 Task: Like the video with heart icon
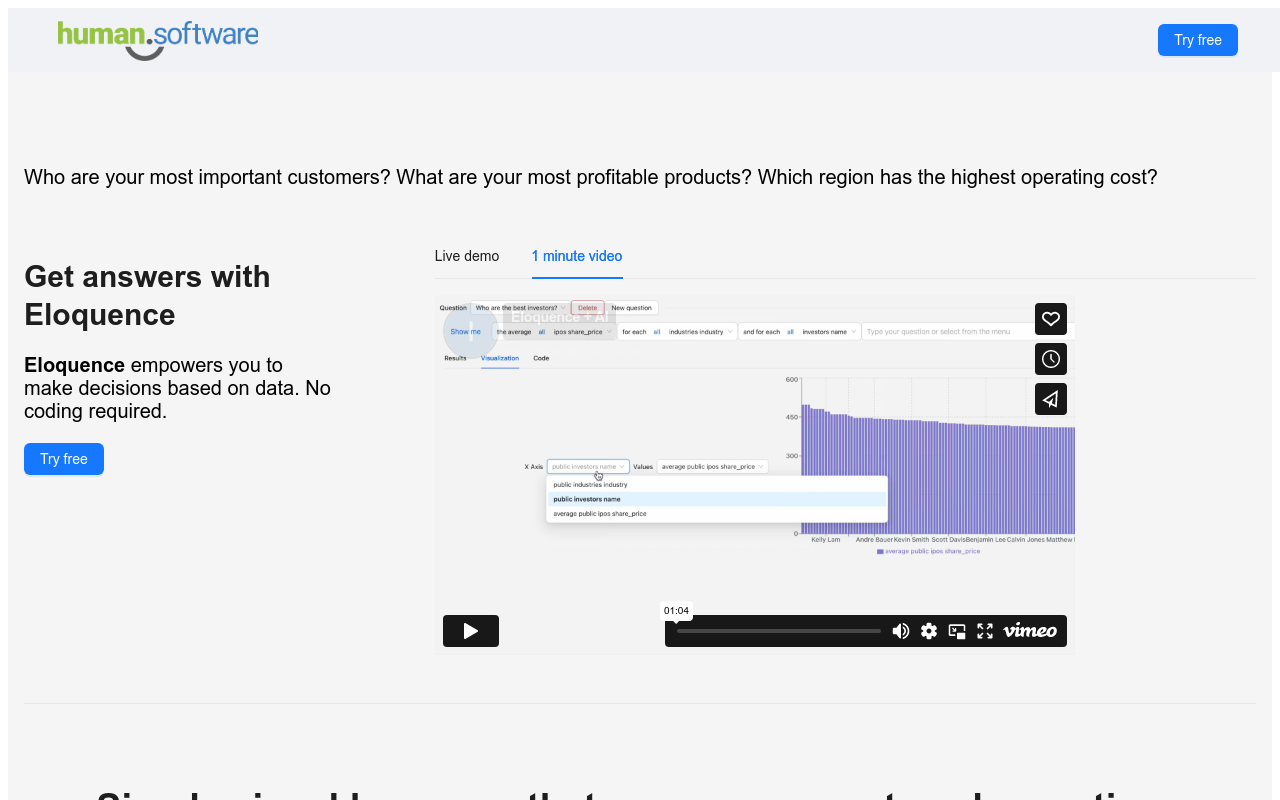click(x=1051, y=319)
